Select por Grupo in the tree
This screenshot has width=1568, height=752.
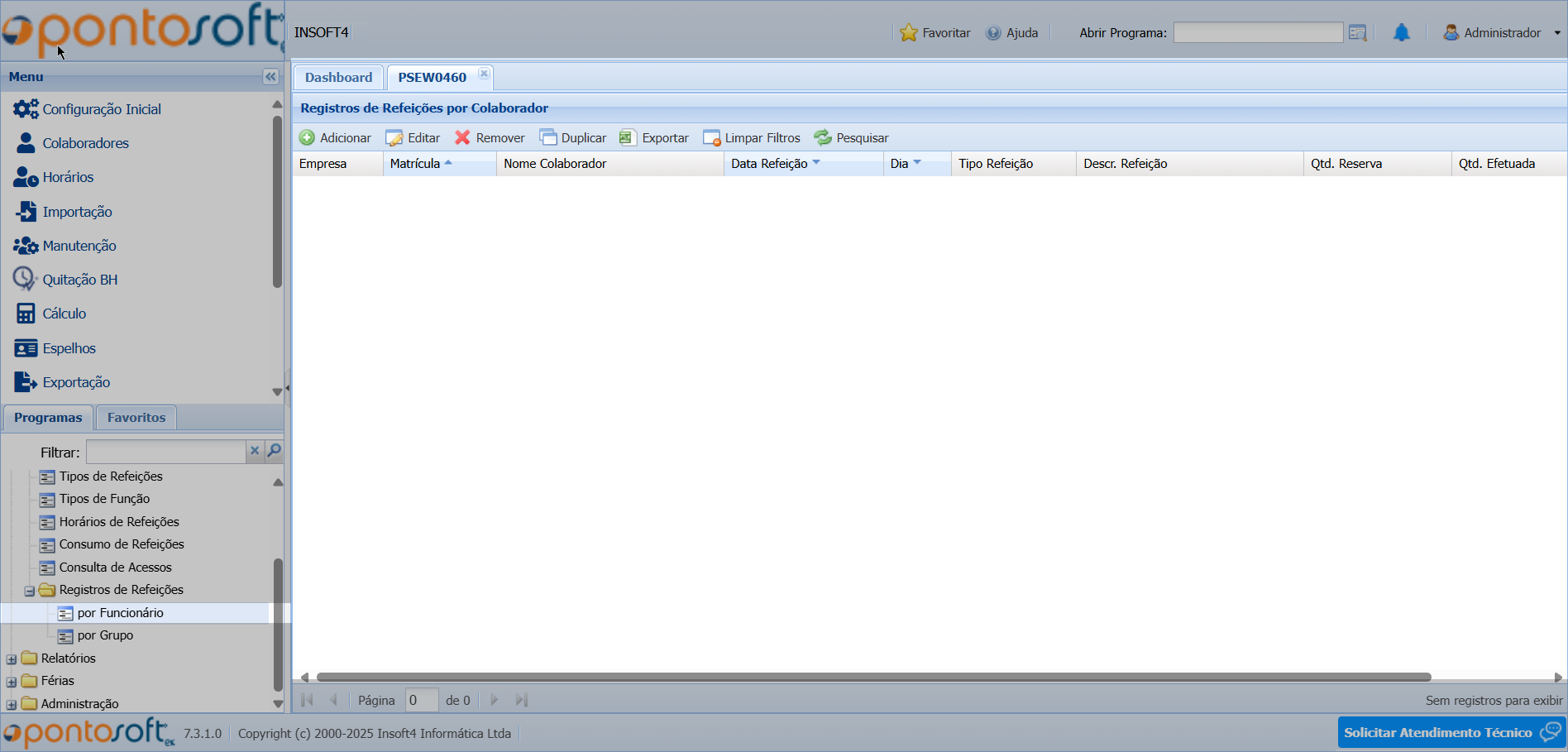[105, 635]
